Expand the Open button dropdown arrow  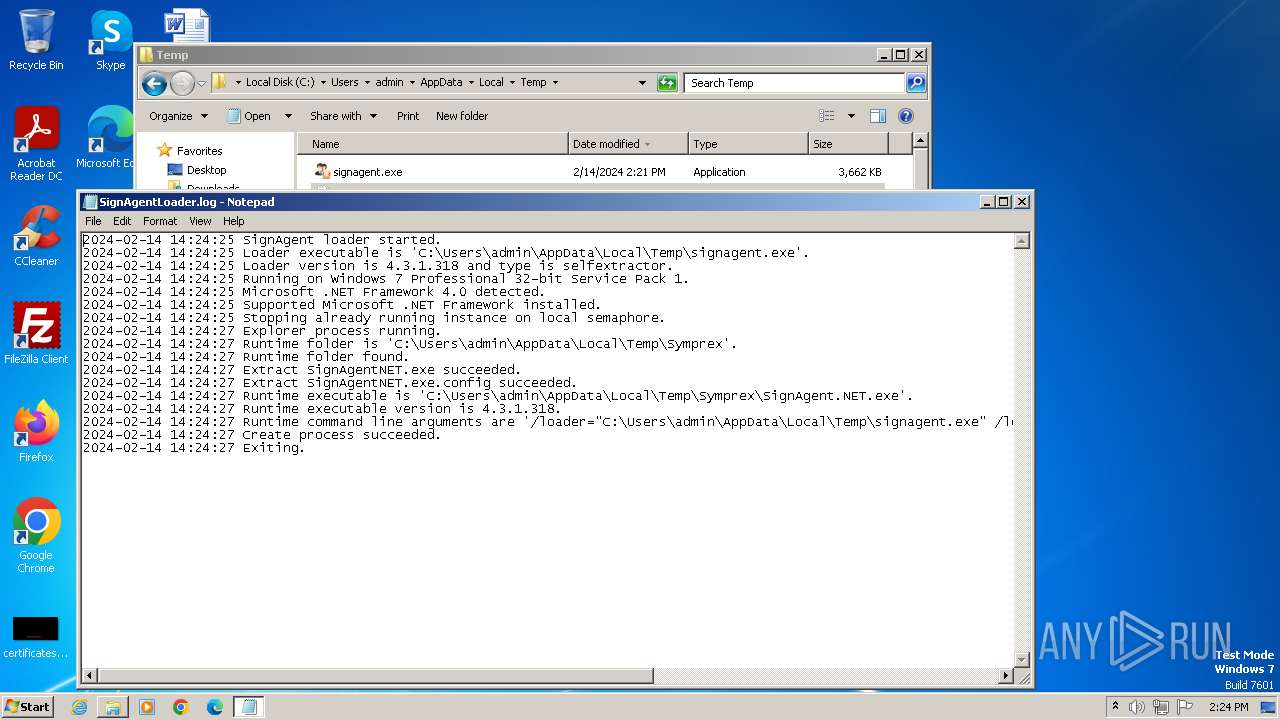click(288, 116)
